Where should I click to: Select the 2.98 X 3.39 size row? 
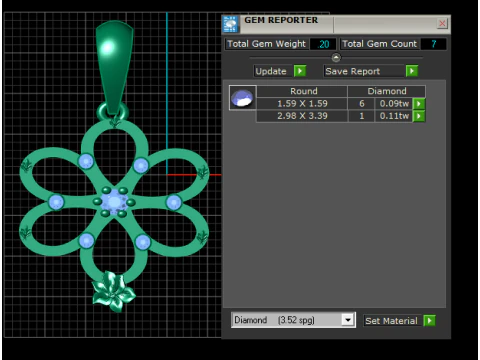302,116
